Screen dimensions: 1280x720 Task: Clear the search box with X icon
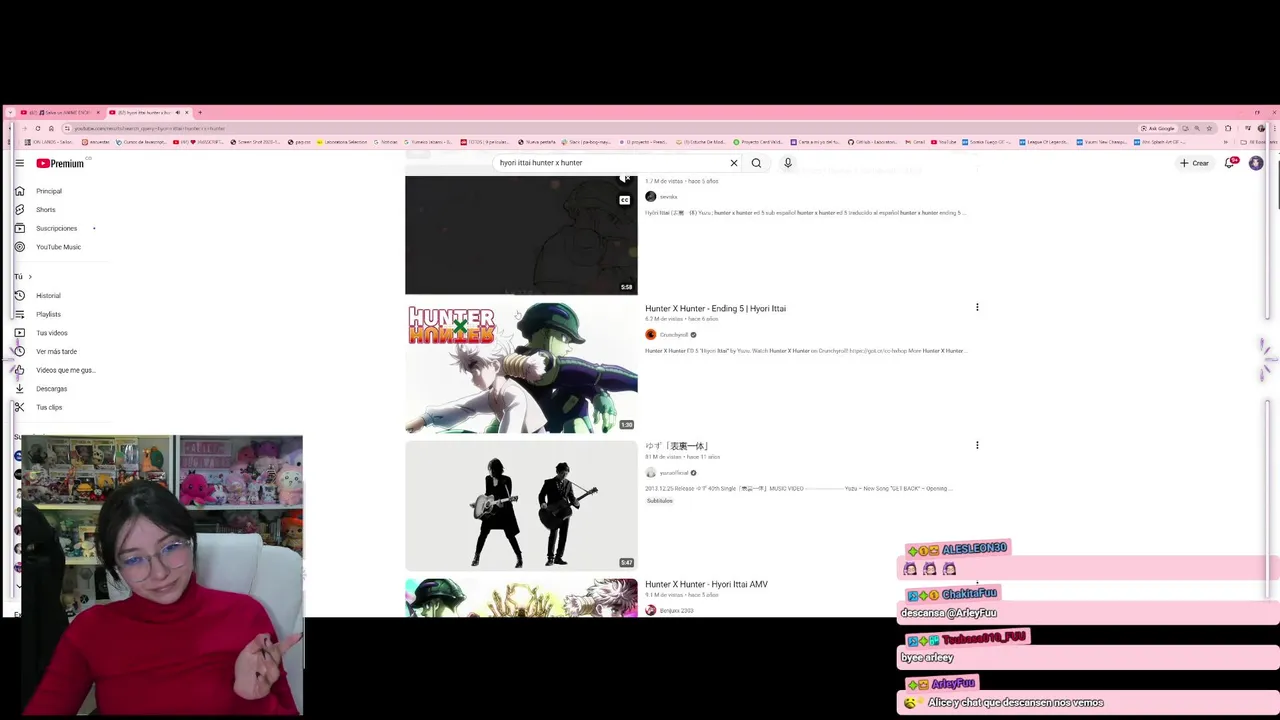point(733,163)
